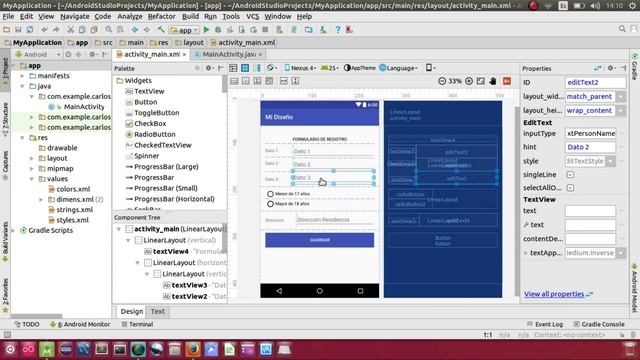The image size is (640, 360).
Task: Click the Find magnifier icon in toolbar
Action: (108, 29)
